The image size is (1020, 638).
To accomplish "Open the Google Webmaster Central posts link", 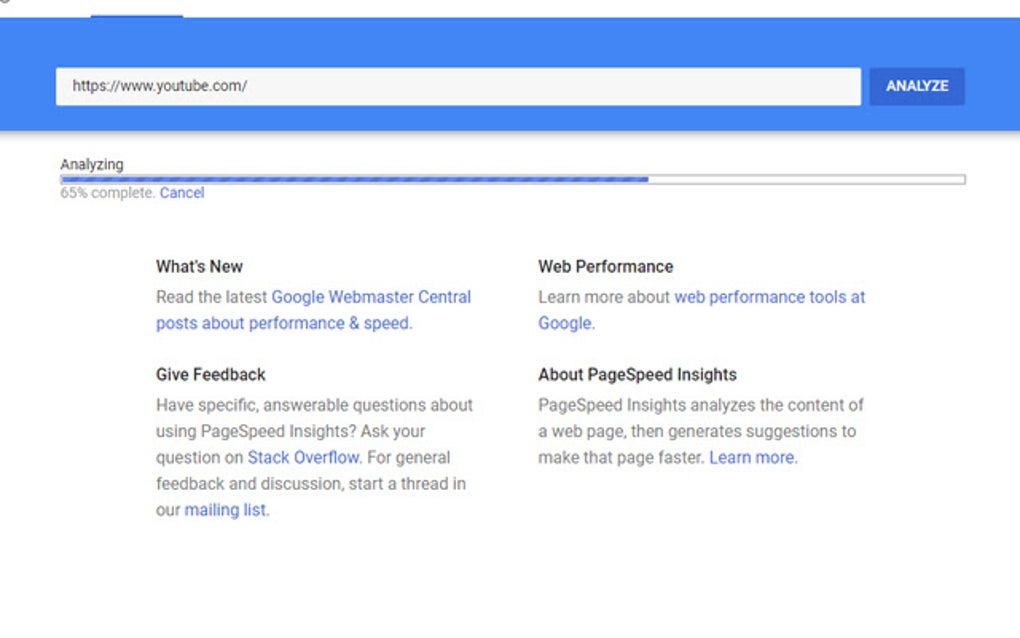I will 373,296.
